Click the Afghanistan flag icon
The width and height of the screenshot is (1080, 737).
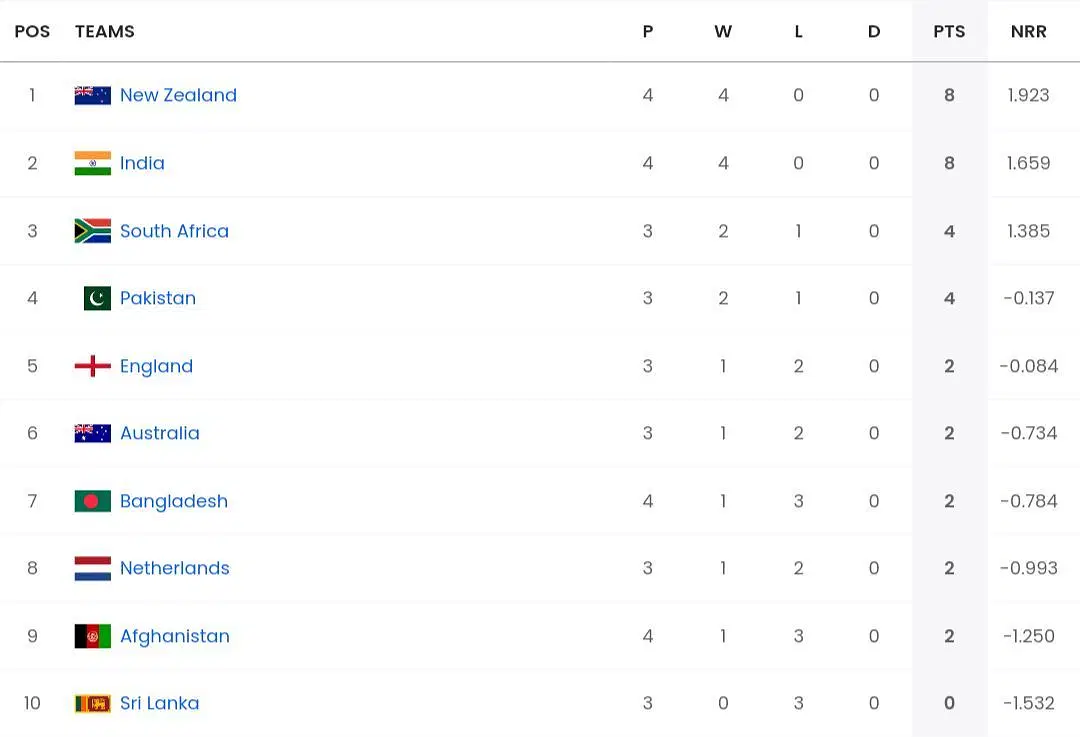coord(92,636)
